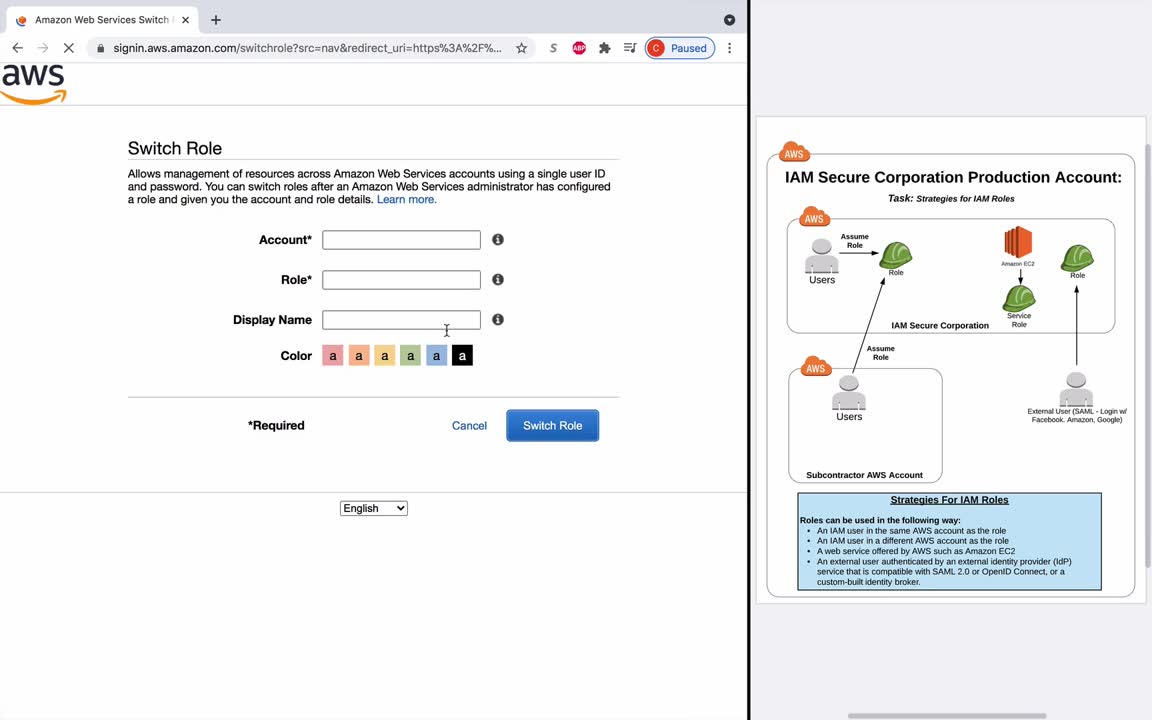1152x720 pixels.
Task: Go back using the browser back arrow
Action: [18, 48]
